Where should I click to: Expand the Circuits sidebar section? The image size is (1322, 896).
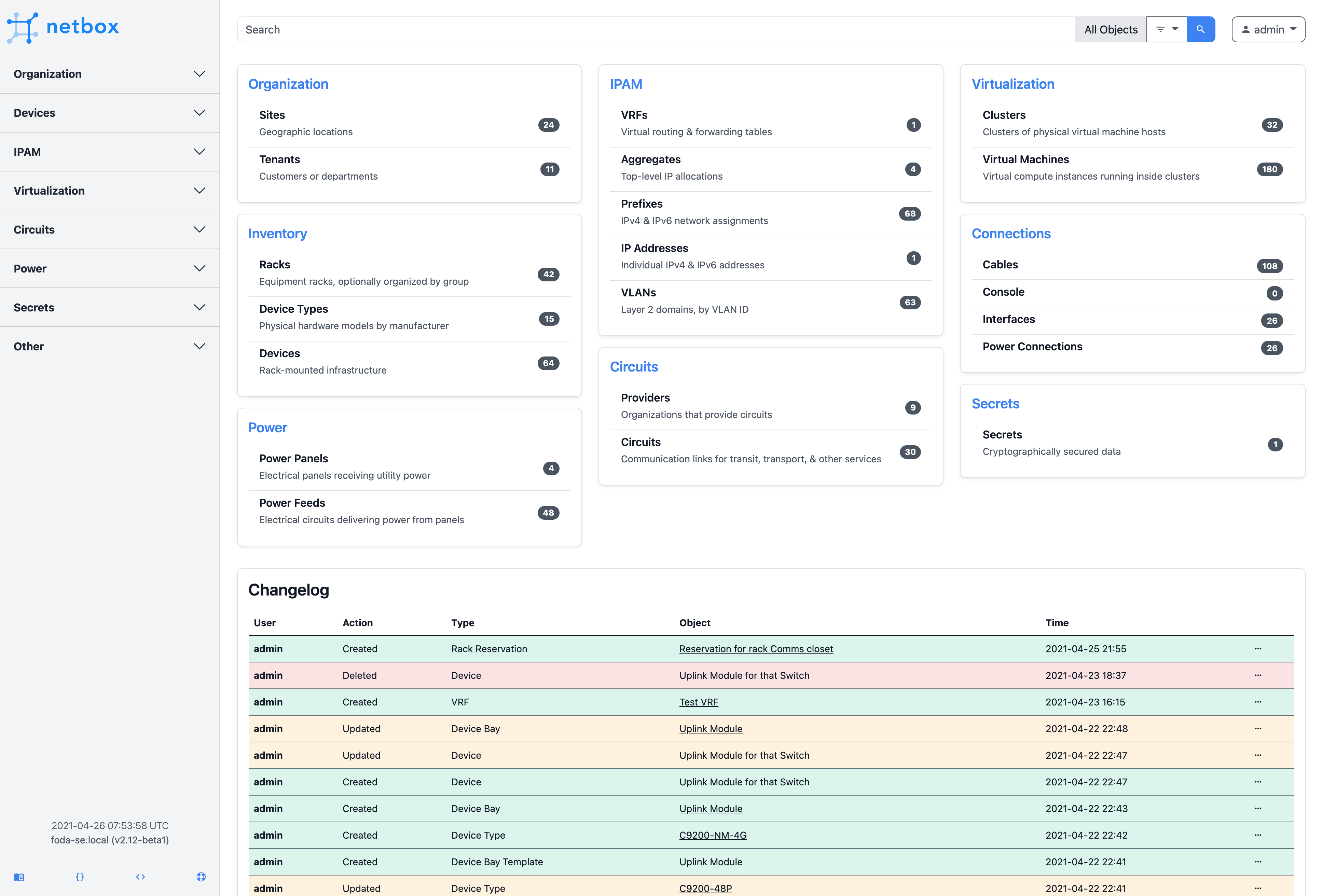tap(110, 229)
